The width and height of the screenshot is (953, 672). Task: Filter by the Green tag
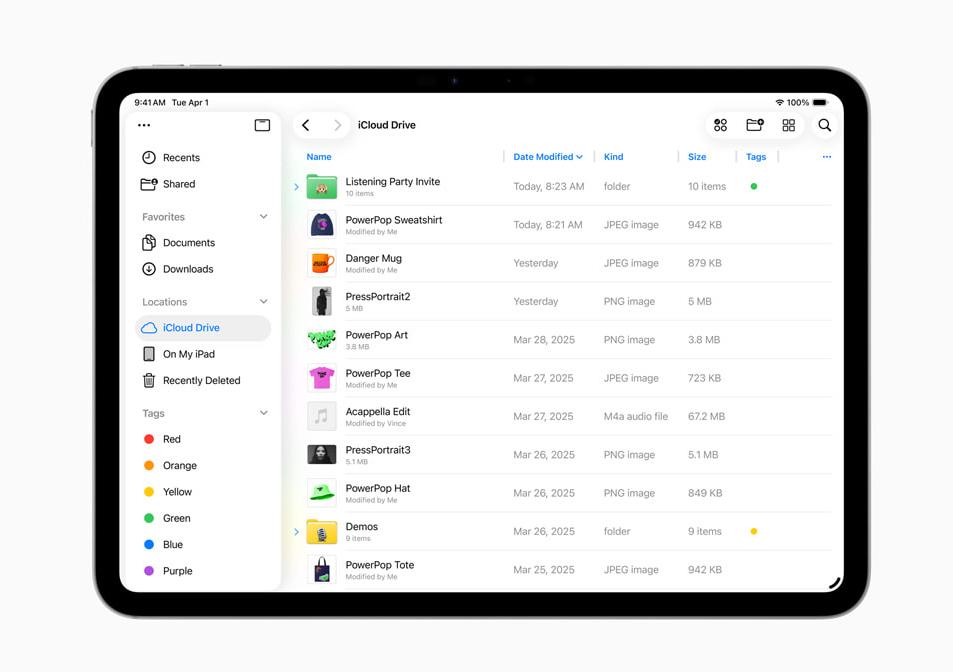(203, 518)
